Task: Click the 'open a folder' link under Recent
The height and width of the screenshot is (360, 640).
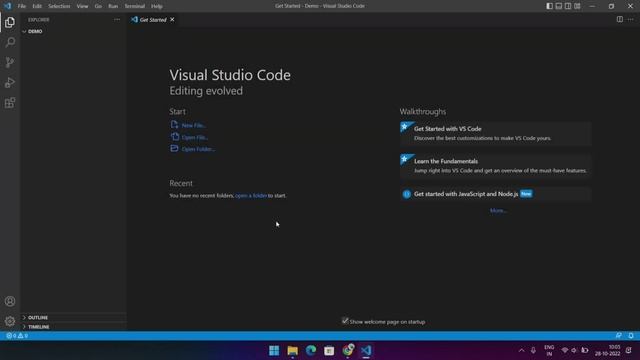Action: 251,196
